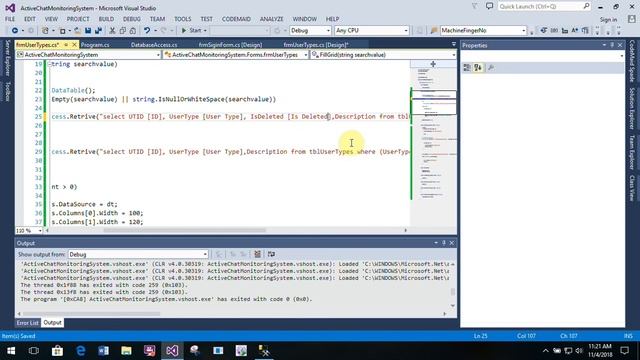This screenshot has width=640, height=360.
Task: Click the Property Pages wrench icon
Action: point(491,68)
